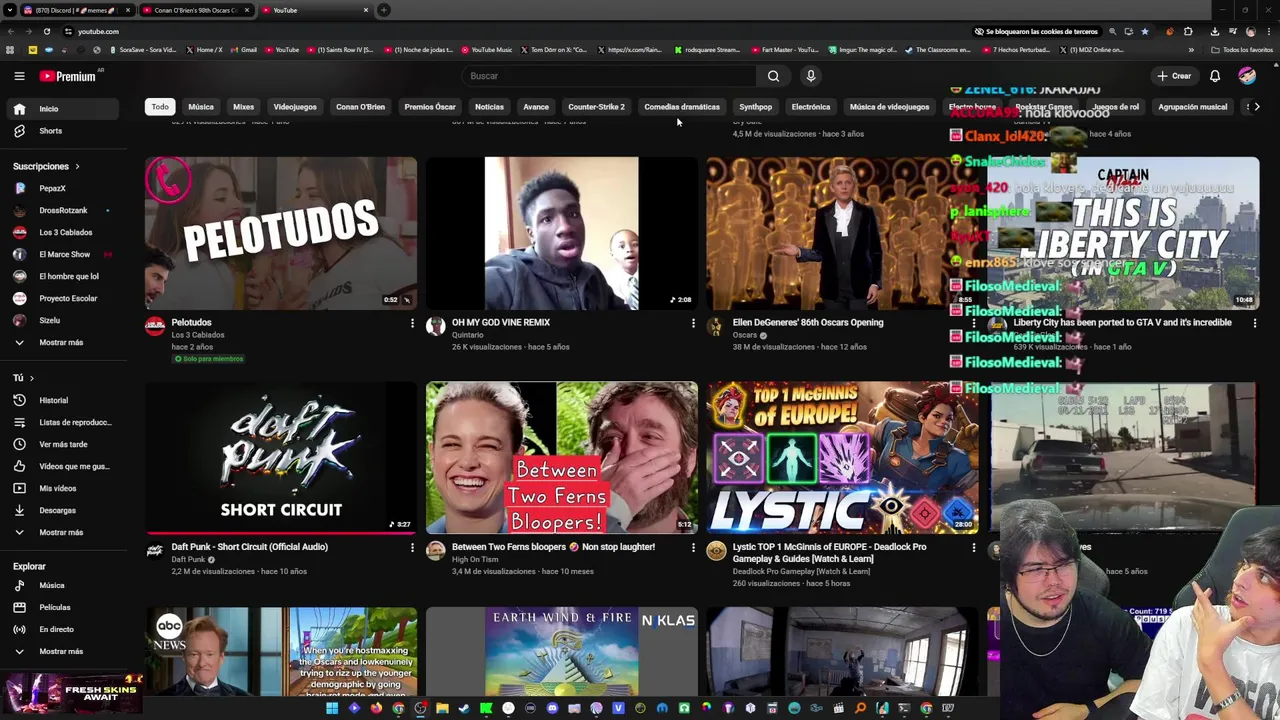
Task: Play Ellen DeGeneres' 86th Oscars Opening thumbnail
Action: 843,233
